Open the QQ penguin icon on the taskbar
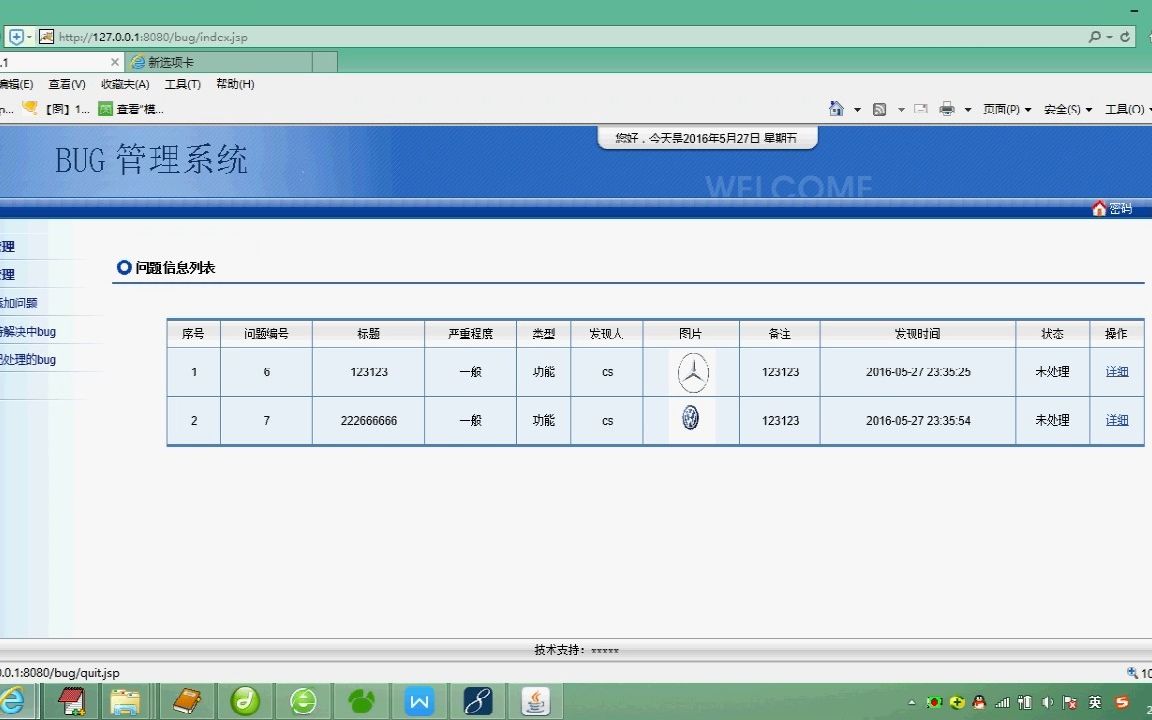This screenshot has width=1152, height=720. tap(362, 702)
